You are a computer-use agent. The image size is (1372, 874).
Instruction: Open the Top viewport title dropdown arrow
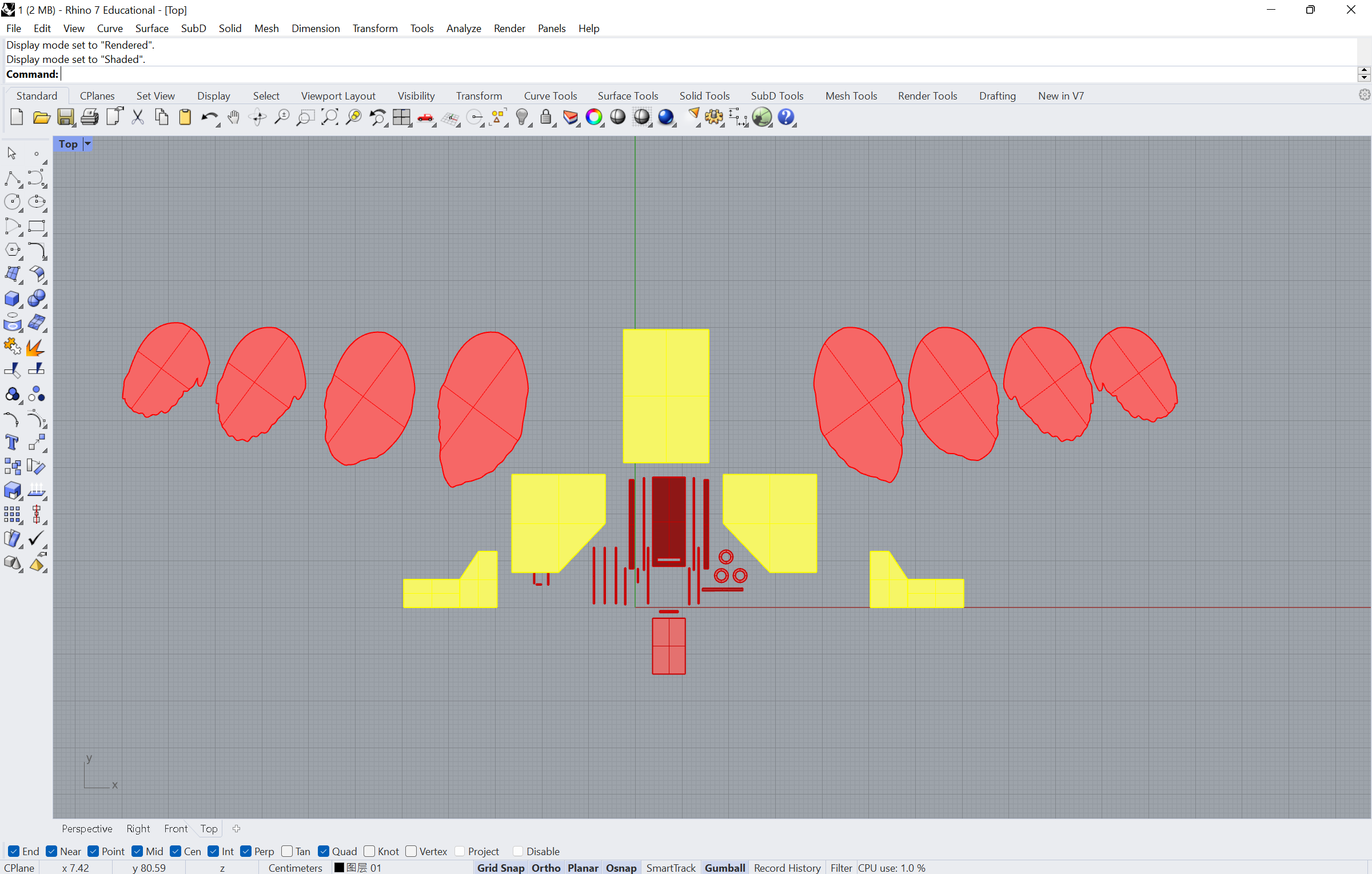click(87, 144)
